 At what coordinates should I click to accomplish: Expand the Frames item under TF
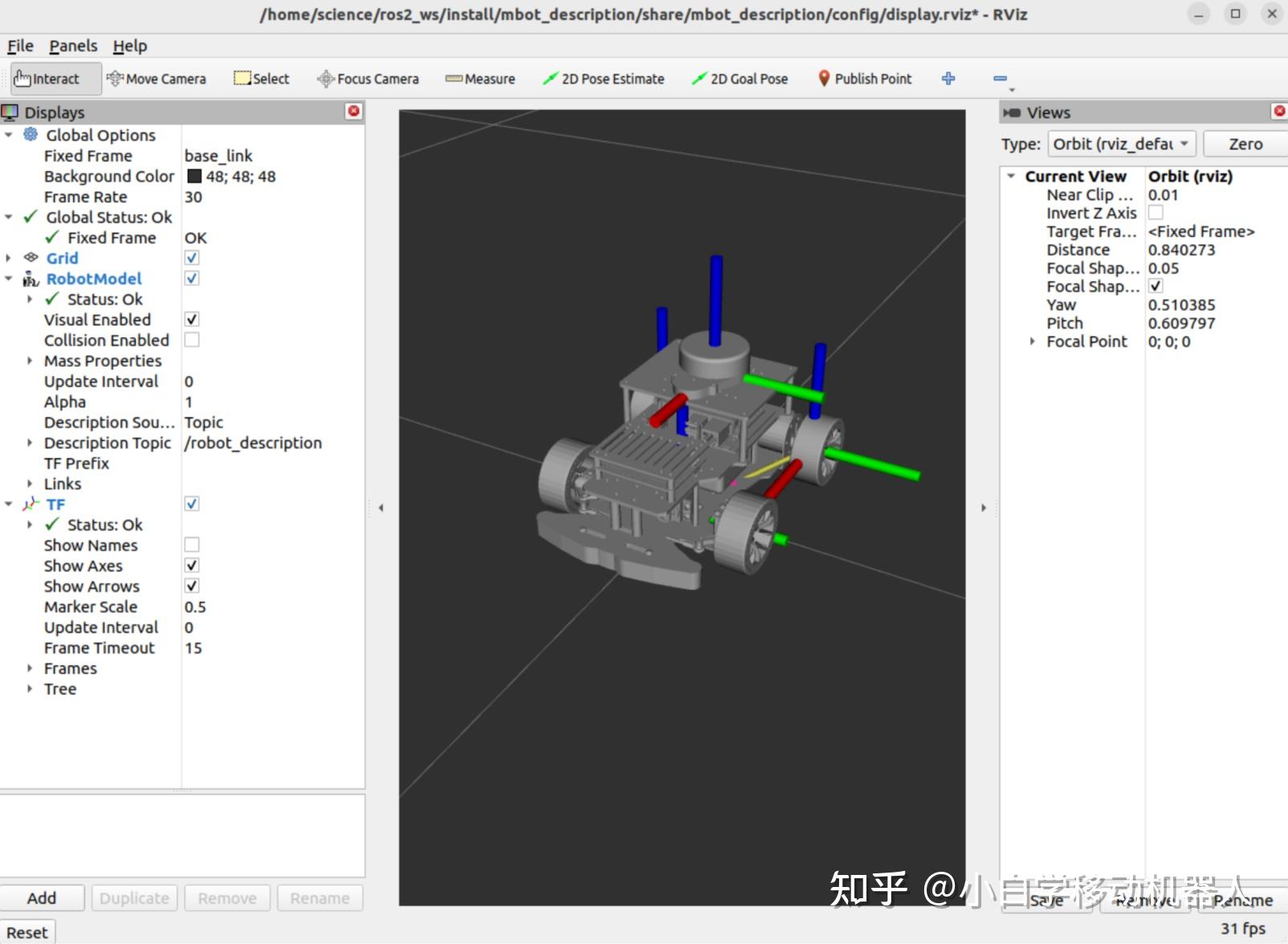pos(30,669)
